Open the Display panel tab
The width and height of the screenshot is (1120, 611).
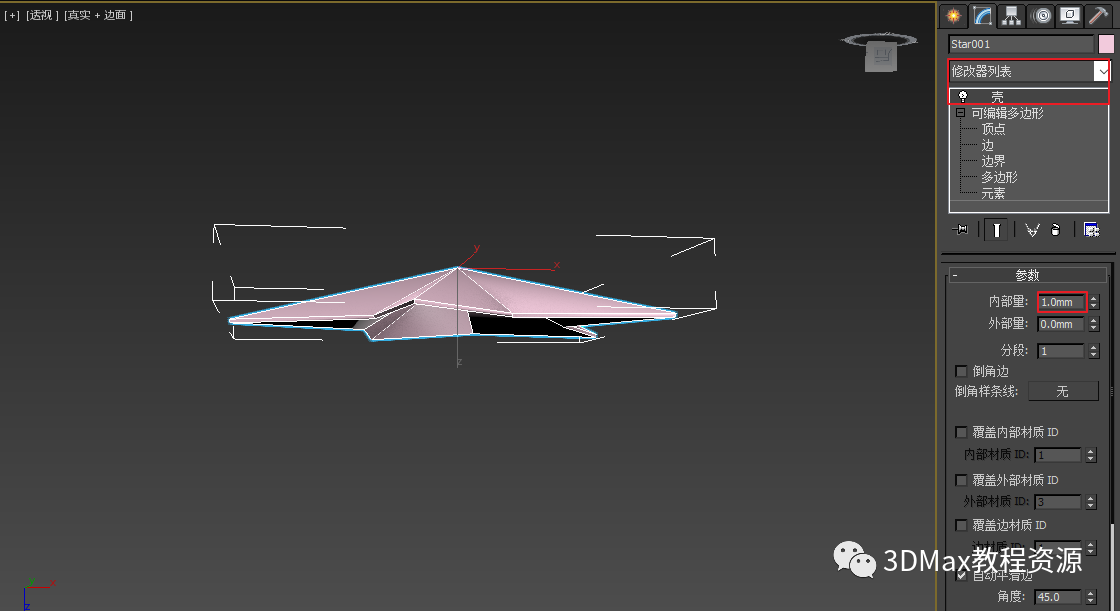pos(1070,15)
